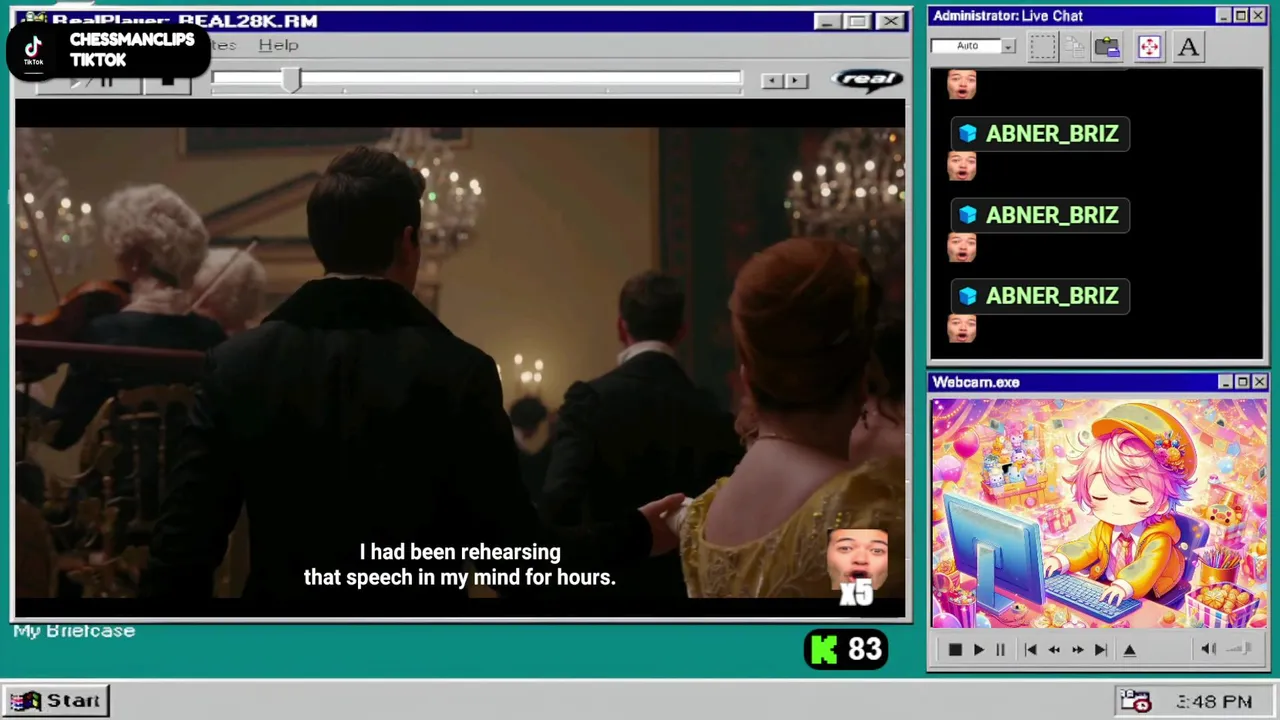Viewport: 1280px width, 720px height.
Task: Open the Auto dropdown in Live Chat
Action: coord(1008,46)
